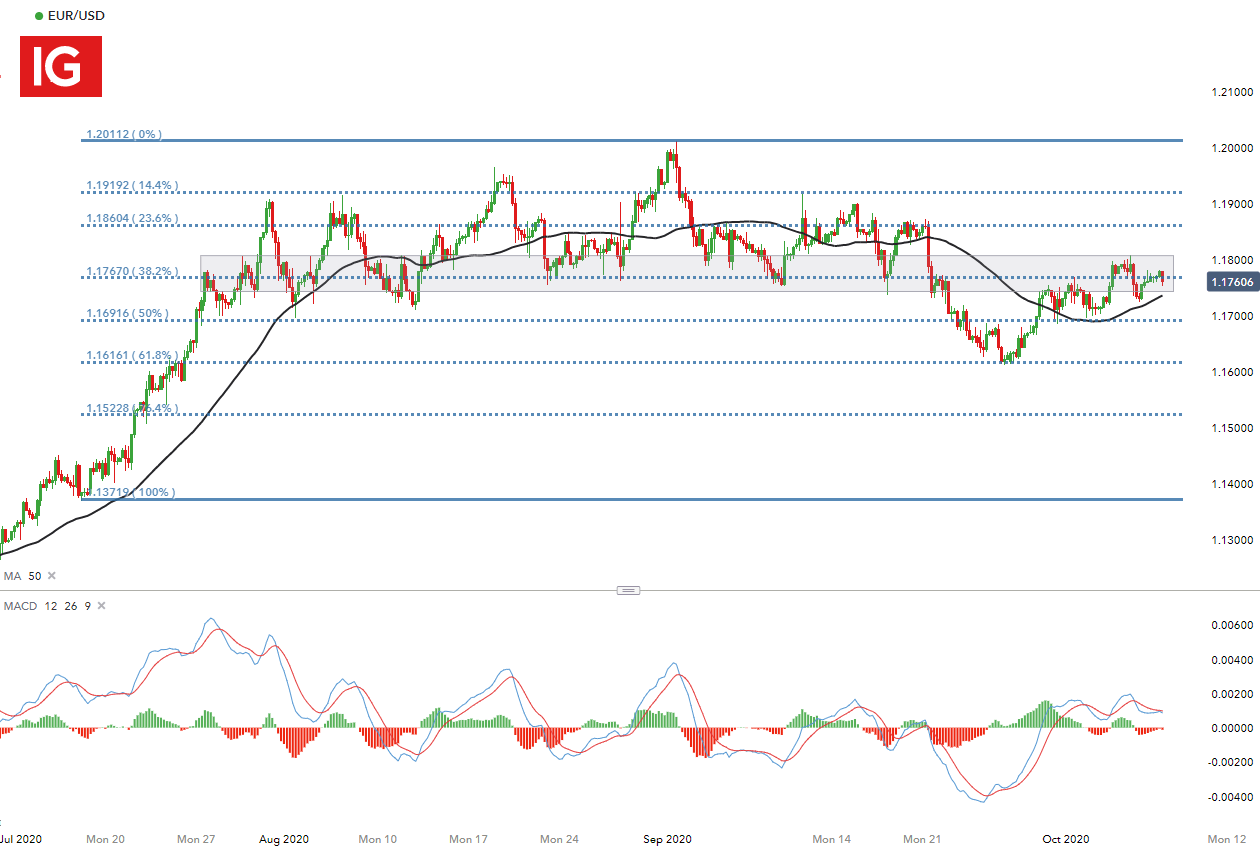The width and height of the screenshot is (1260, 846).
Task: Click the 1.20000 price axis value
Action: click(1232, 148)
